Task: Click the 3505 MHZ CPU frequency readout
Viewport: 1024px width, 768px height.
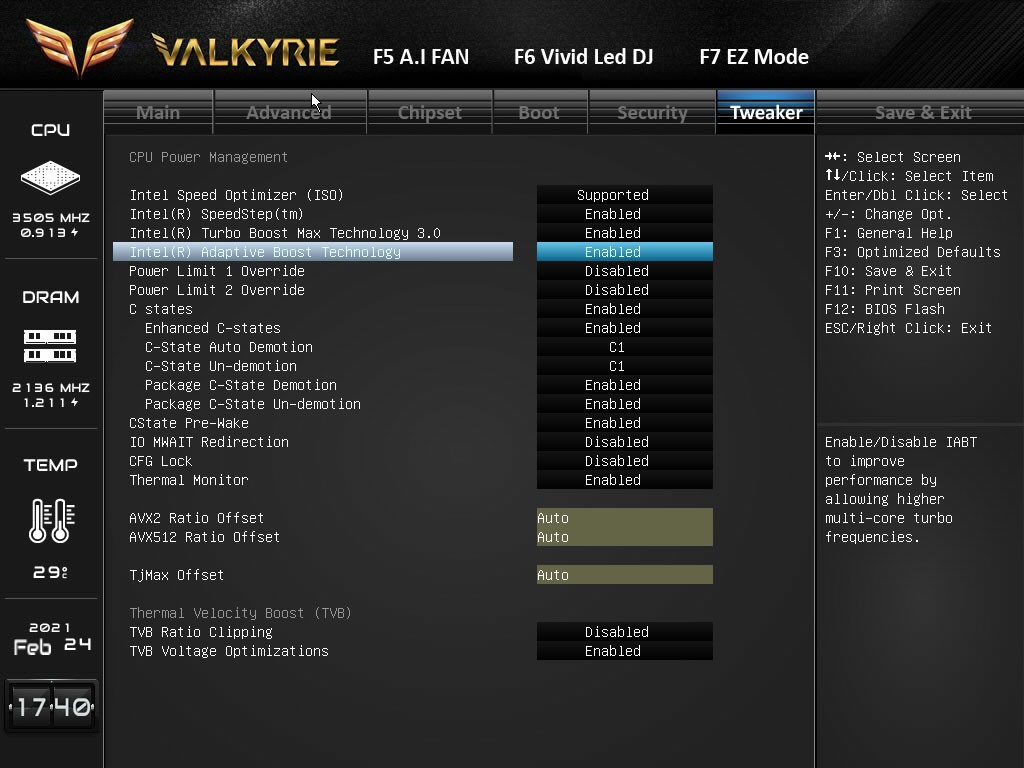Action: pos(51,217)
